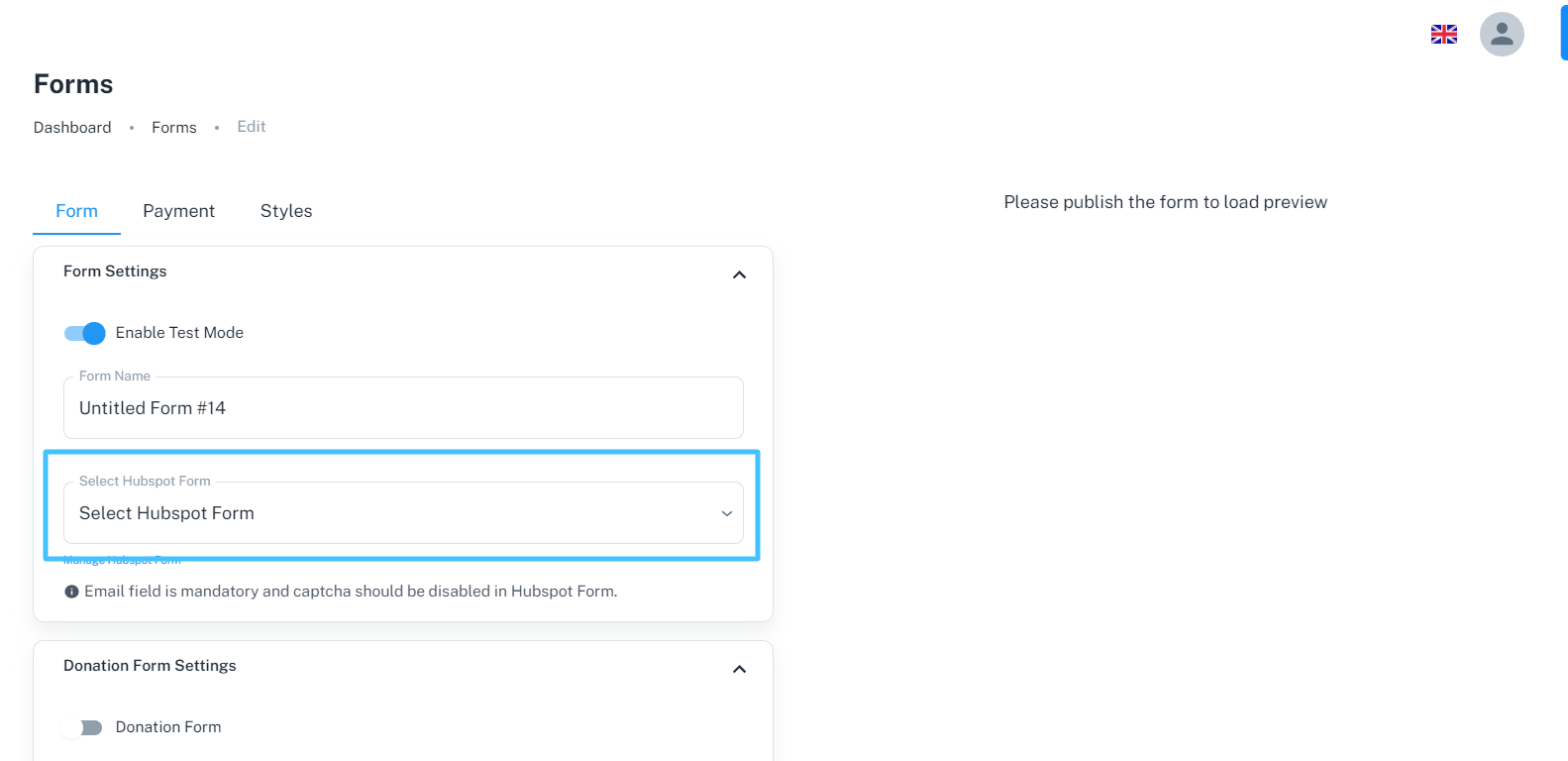
Task: Select the Form tab
Action: point(76,210)
